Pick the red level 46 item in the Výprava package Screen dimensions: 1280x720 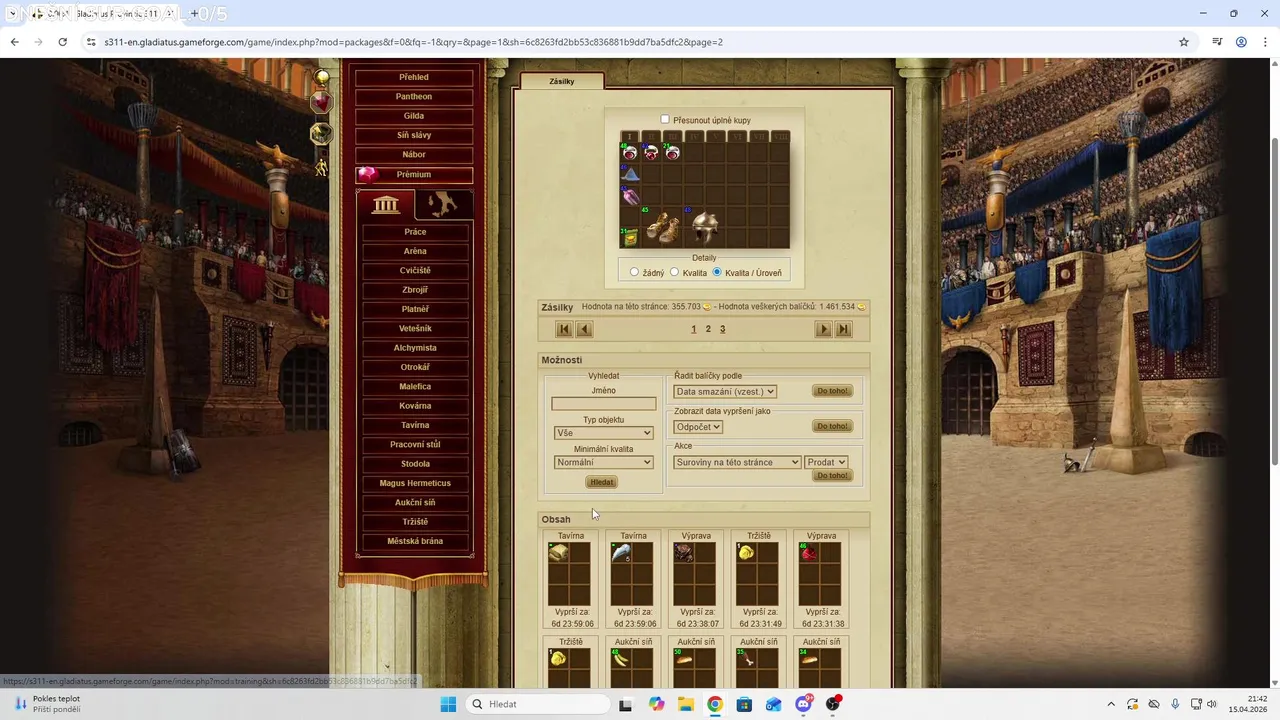coord(810,553)
